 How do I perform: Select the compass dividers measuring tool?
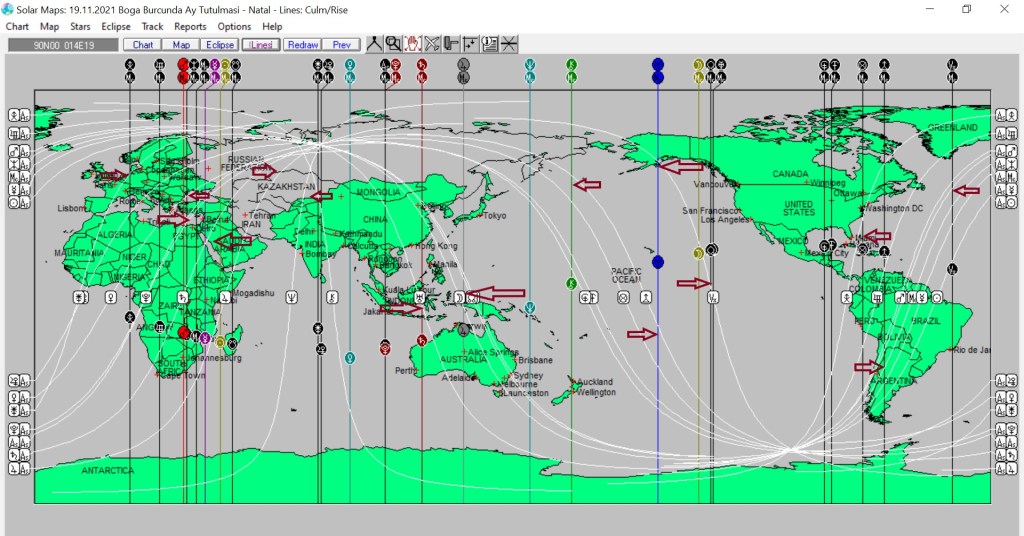[375, 44]
